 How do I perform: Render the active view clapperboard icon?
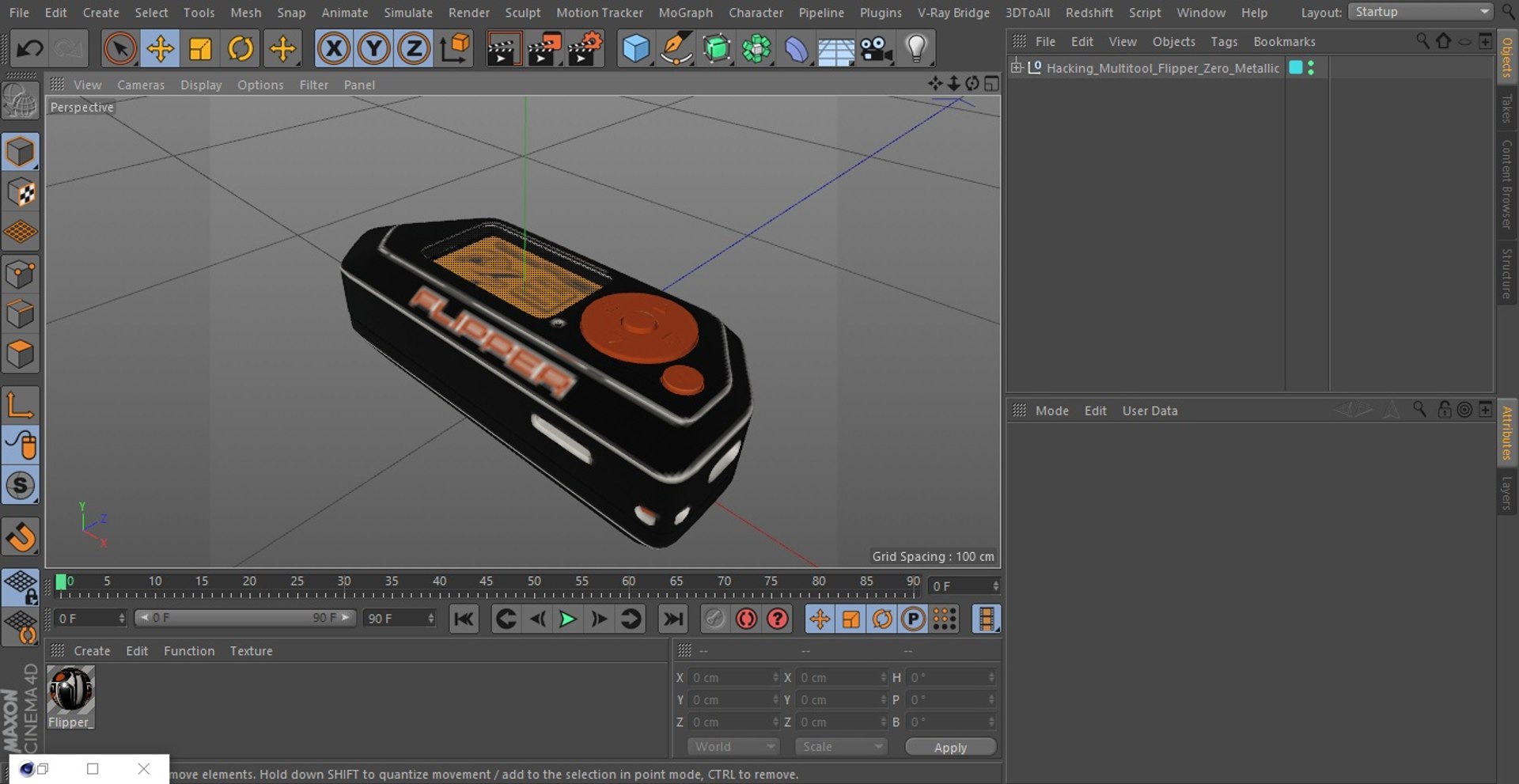point(503,49)
